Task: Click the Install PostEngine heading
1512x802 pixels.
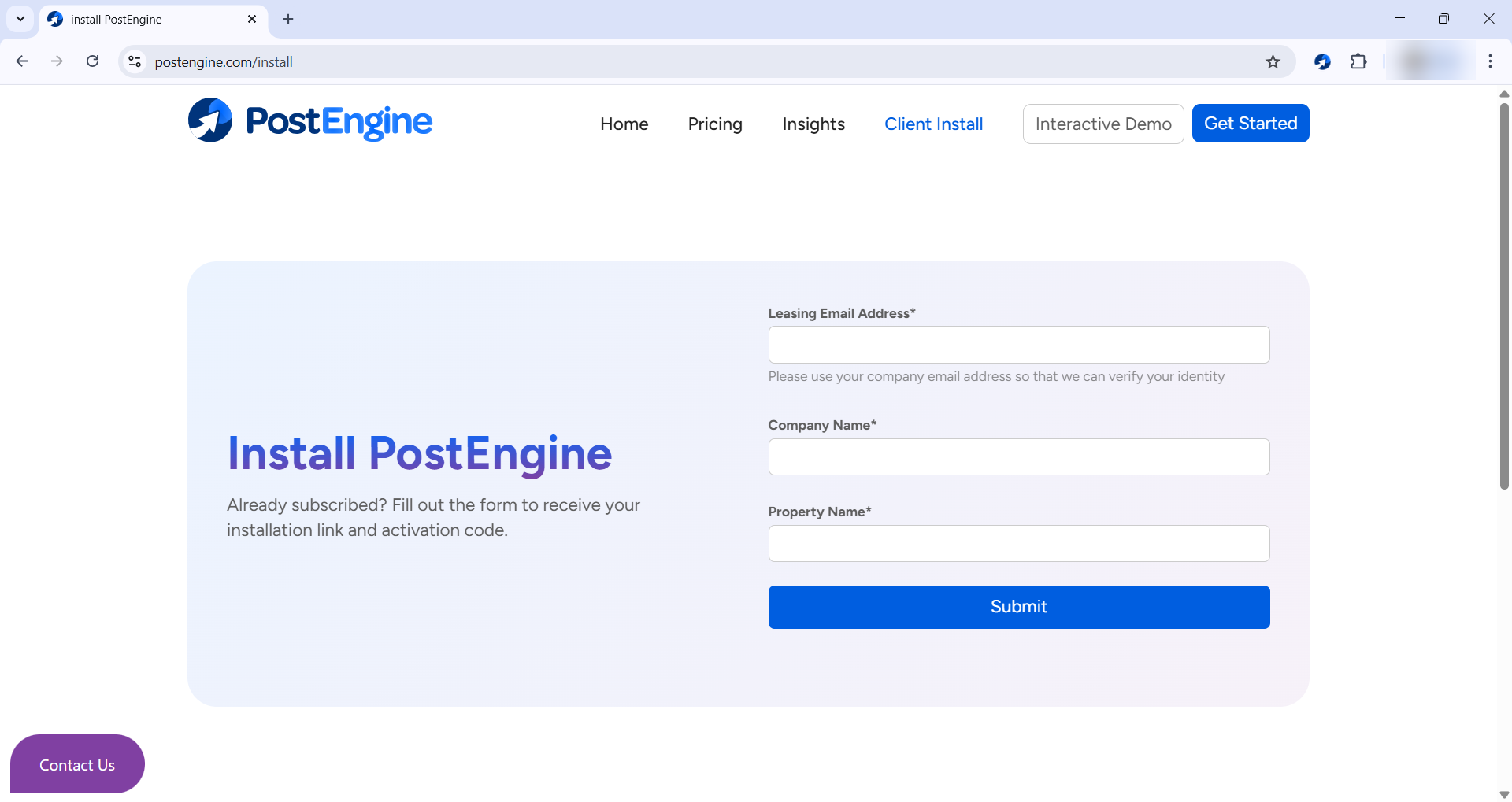Action: [x=420, y=454]
